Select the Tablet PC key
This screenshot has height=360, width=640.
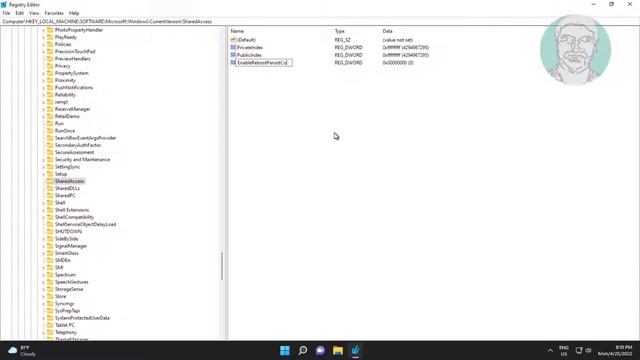pos(64,325)
